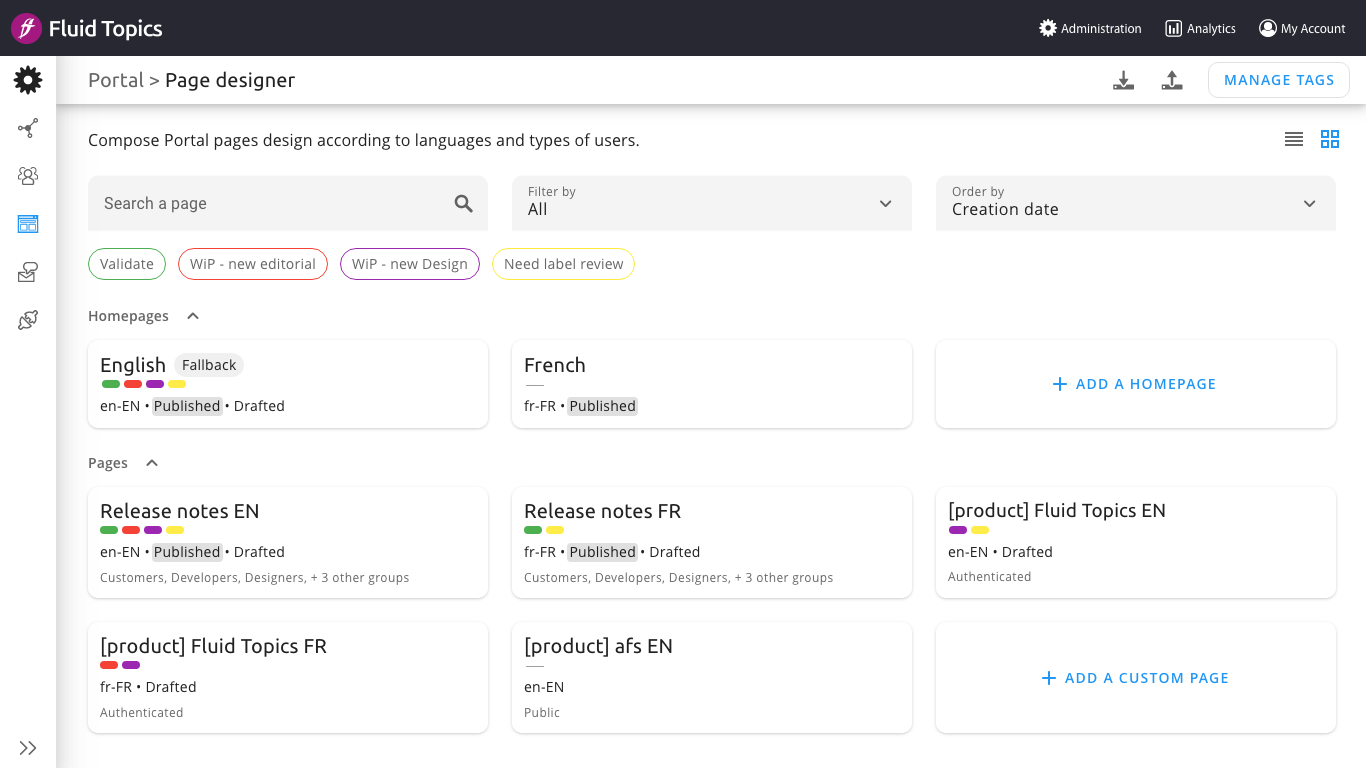The height and width of the screenshot is (768, 1366).
Task: Click red tag on Fluid Topics FR
Action: point(109,665)
